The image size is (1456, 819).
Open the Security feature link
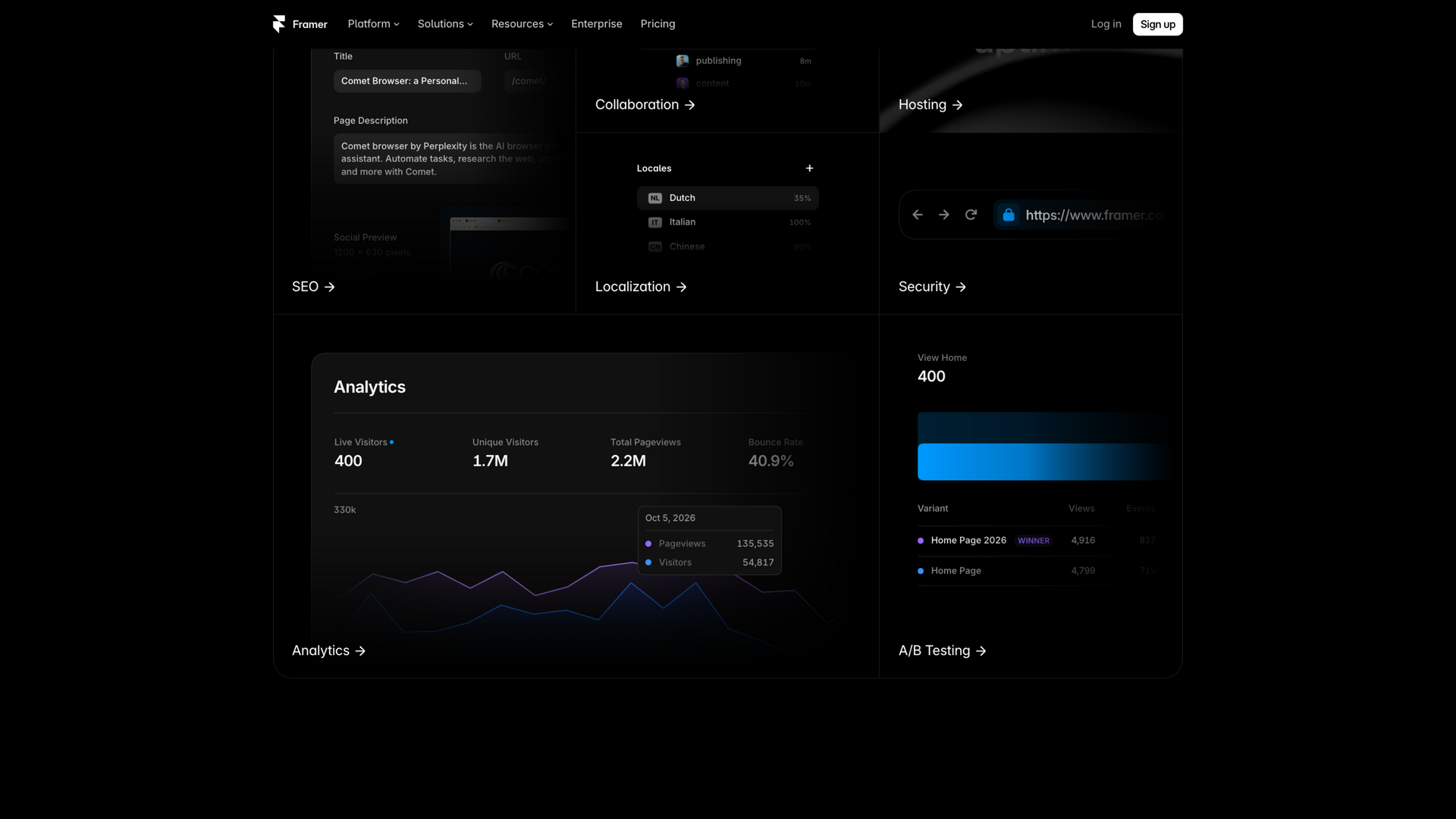tap(932, 287)
